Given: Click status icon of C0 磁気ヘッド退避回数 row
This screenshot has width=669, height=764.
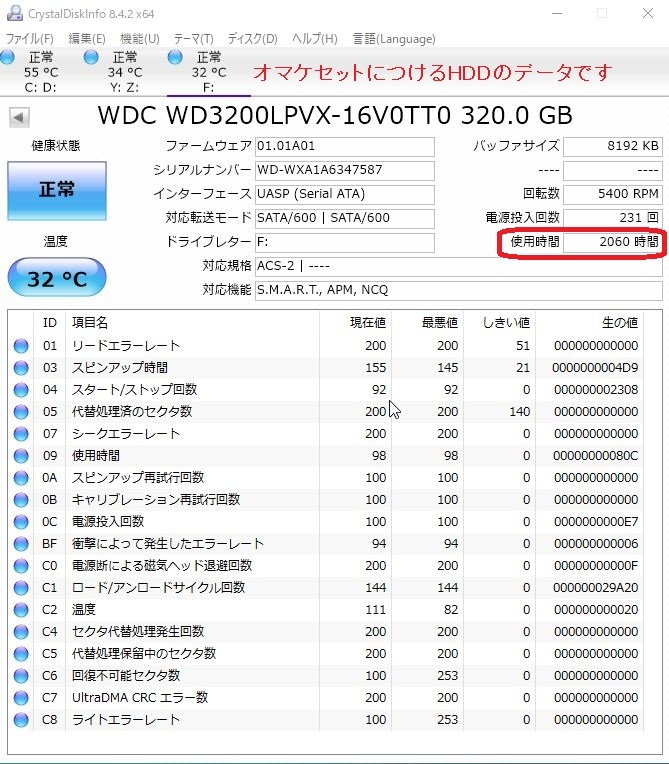Looking at the screenshot, I should 21,566.
